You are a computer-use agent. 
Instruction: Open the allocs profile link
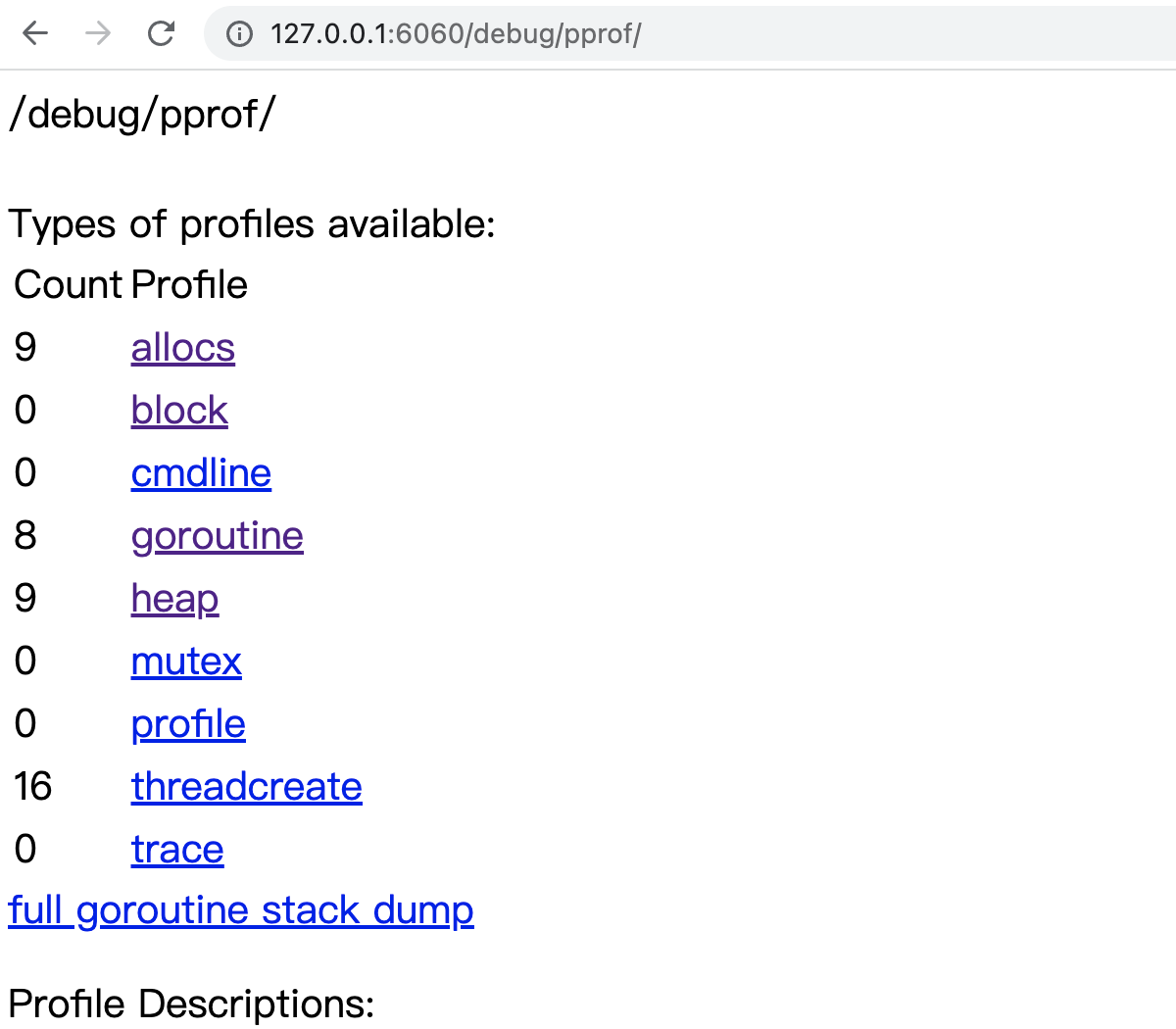183,348
